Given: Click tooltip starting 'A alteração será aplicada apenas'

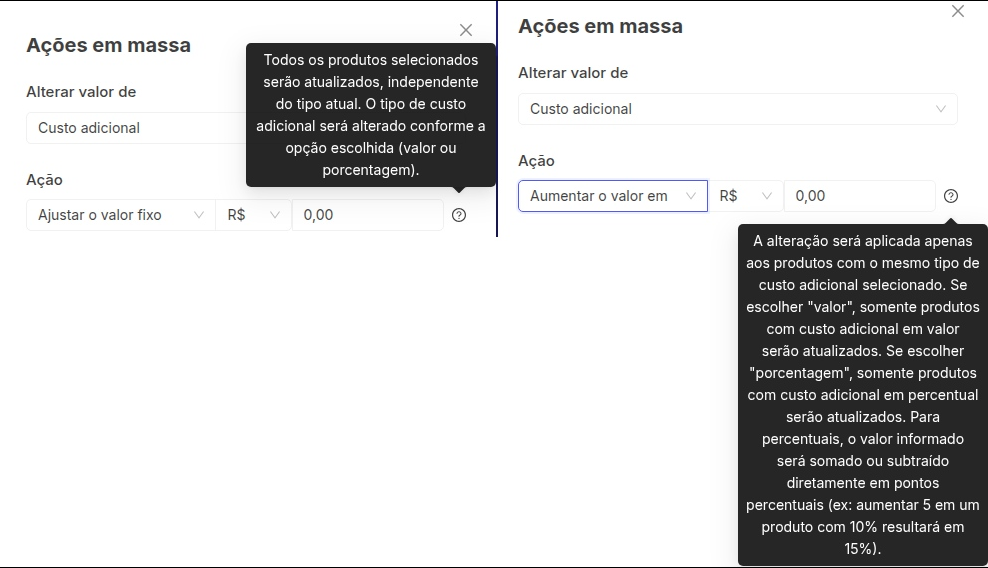Looking at the screenshot, I should tap(862, 395).
